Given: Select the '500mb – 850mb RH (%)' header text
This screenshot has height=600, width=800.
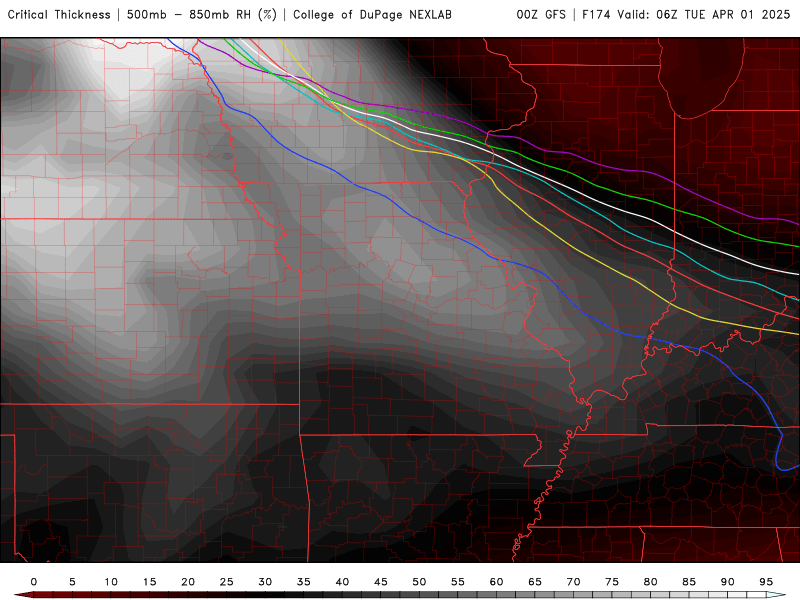Looking at the screenshot, I should 202,15.
